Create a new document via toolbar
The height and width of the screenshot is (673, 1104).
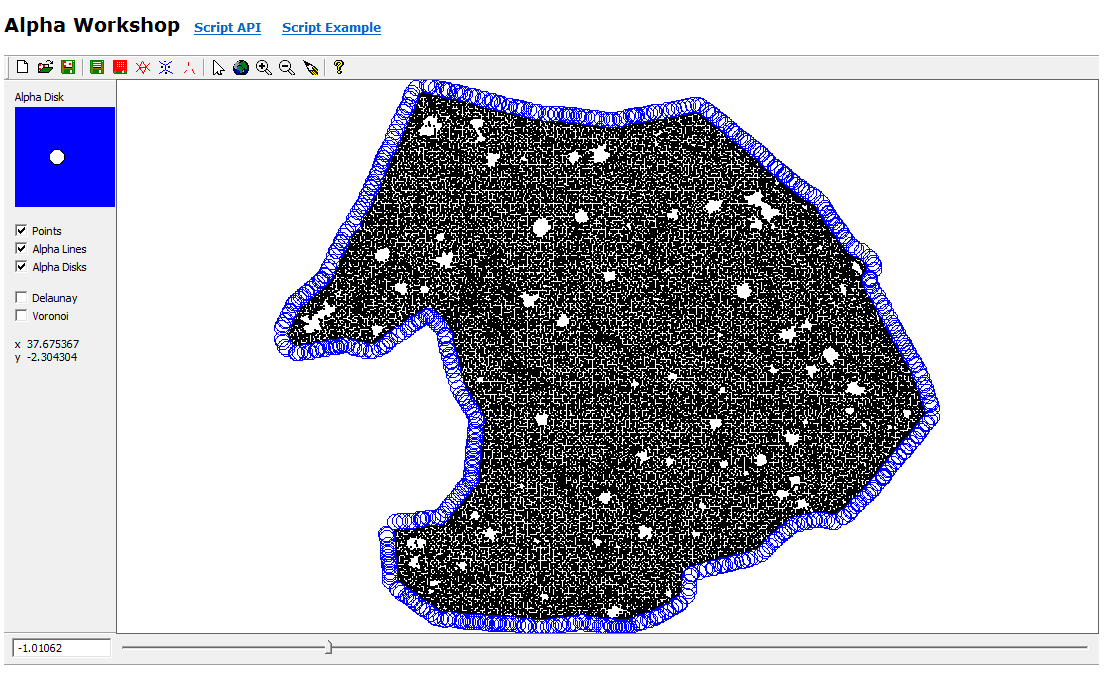22,67
